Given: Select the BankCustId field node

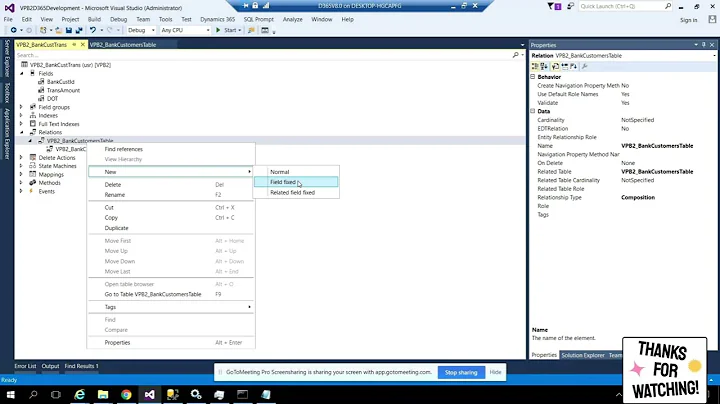Looking at the screenshot, I should pyautogui.click(x=60, y=82).
